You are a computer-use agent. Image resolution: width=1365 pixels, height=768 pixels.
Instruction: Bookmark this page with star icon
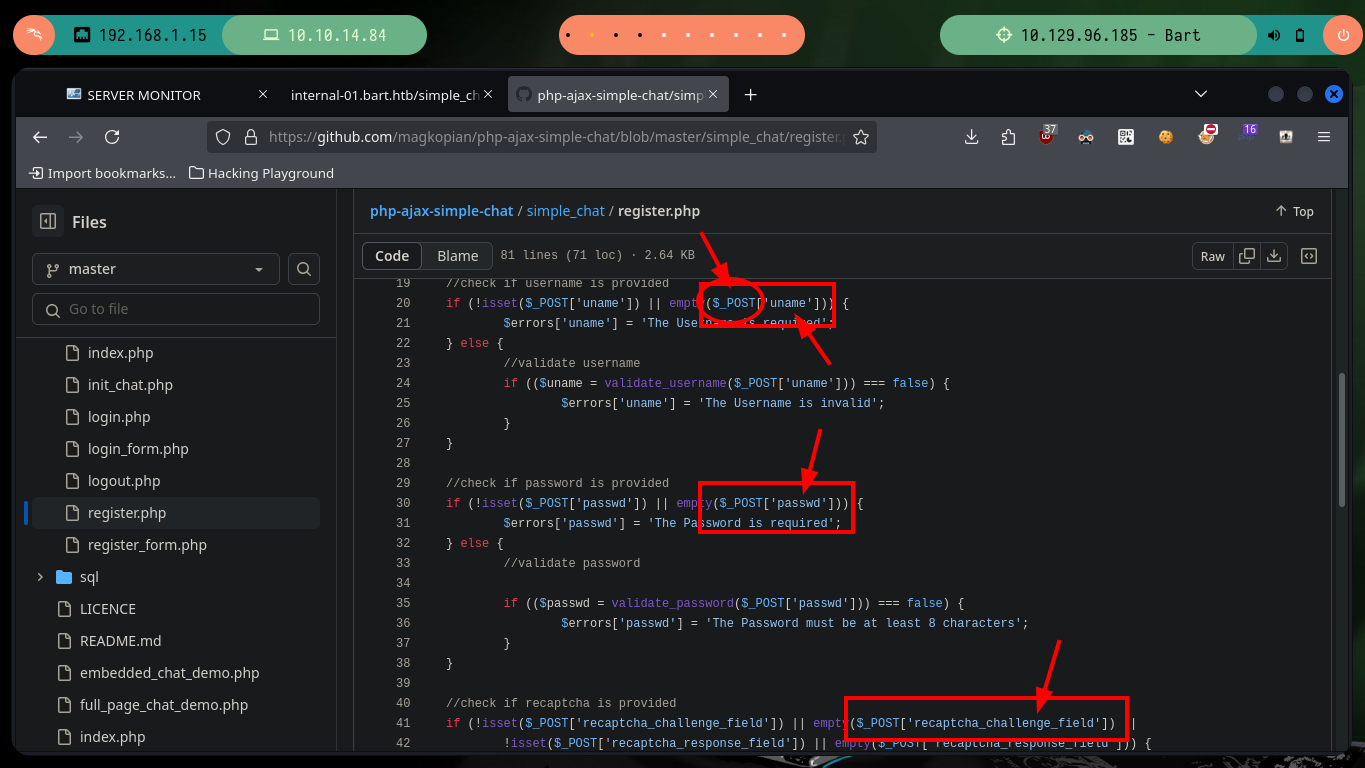(860, 137)
